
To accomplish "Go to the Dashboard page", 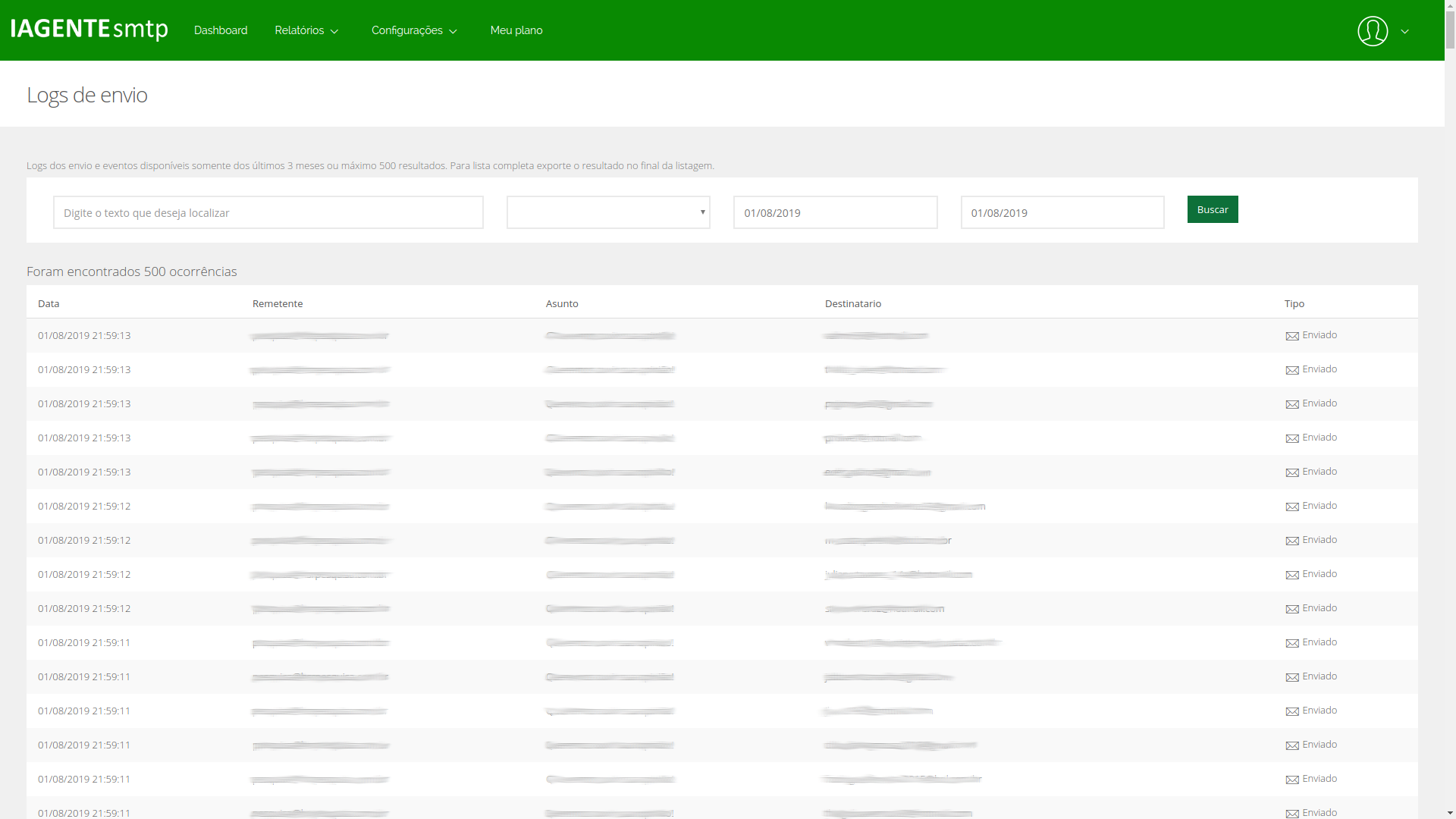I will (221, 30).
